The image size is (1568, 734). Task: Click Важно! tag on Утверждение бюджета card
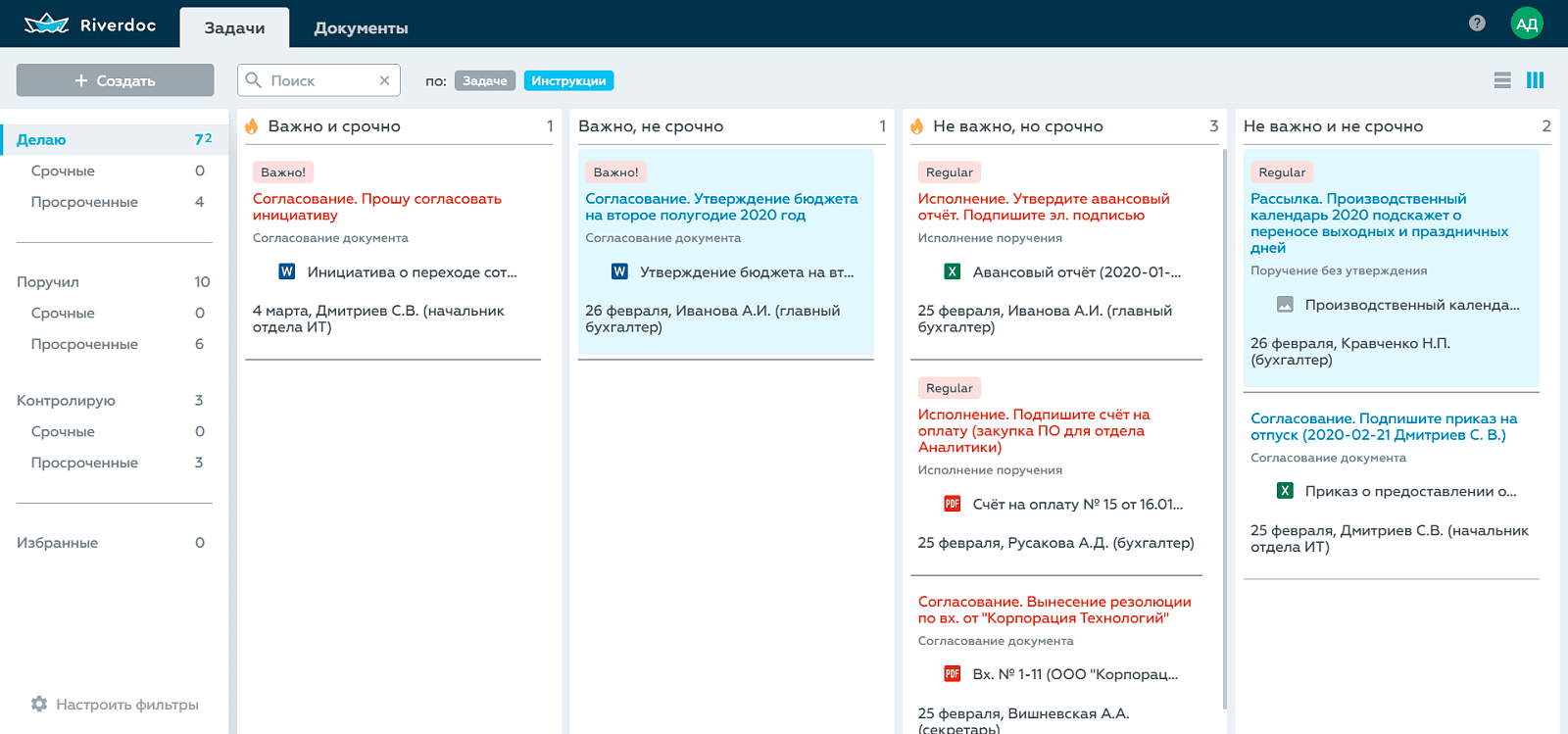point(615,171)
